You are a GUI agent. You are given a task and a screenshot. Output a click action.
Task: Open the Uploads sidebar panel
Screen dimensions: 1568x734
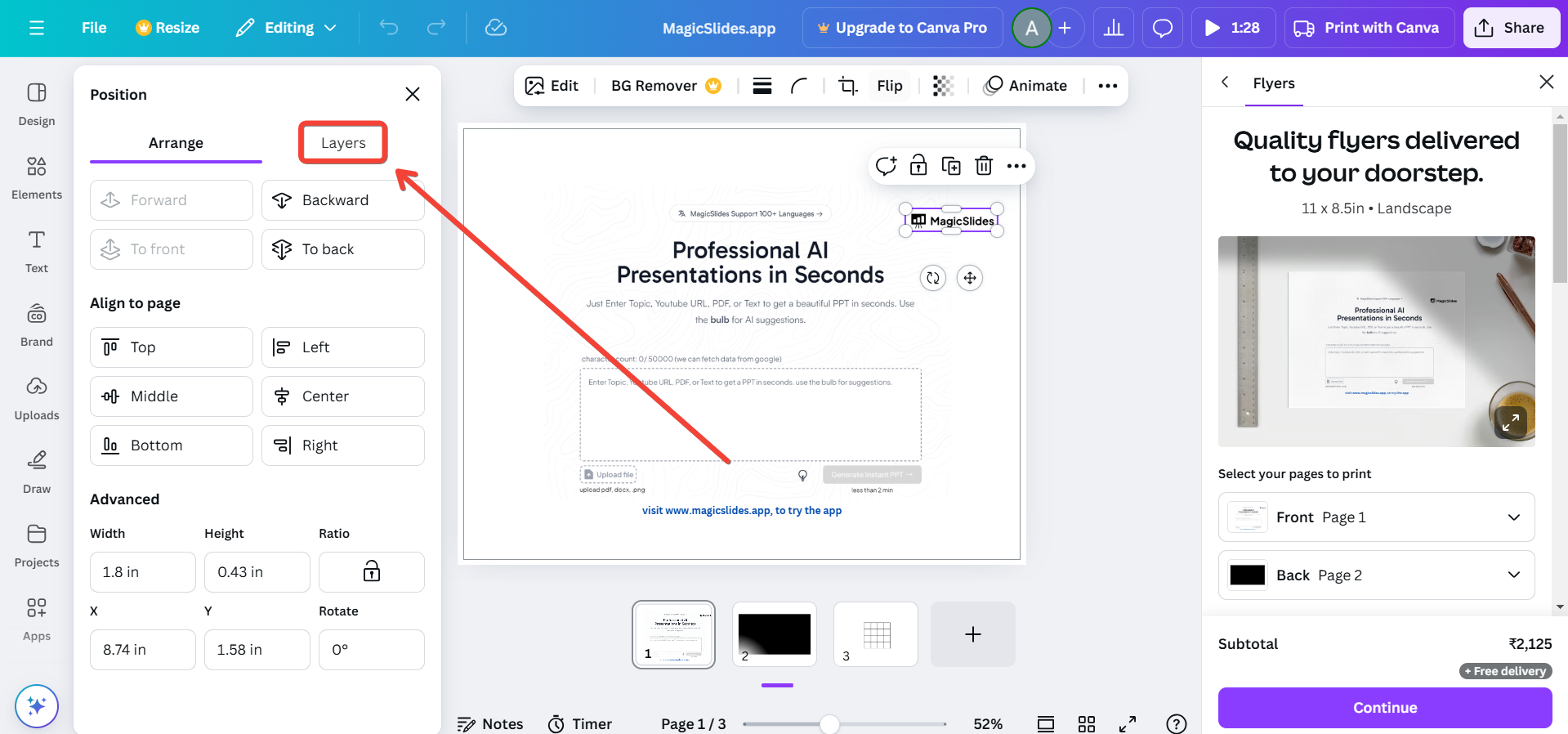(x=37, y=398)
